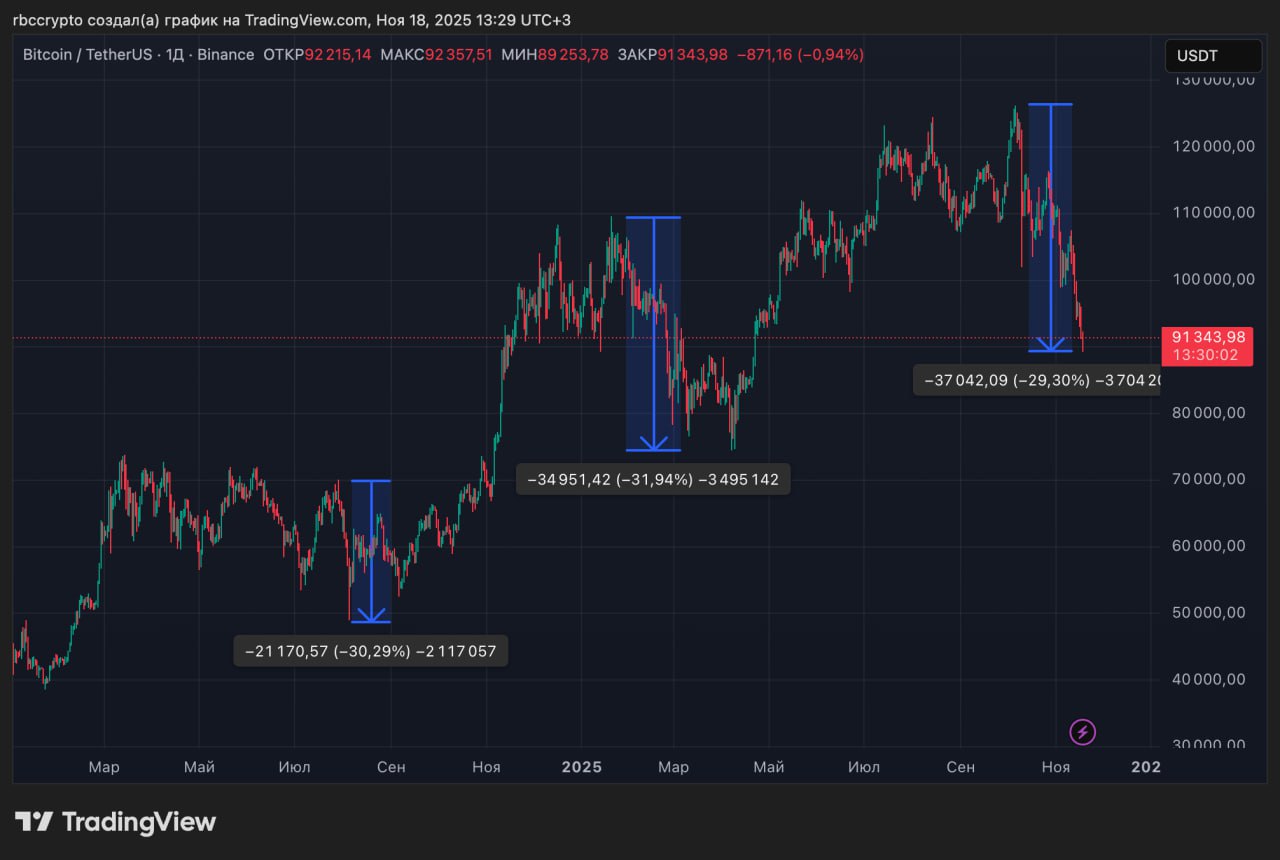Open the Binance exchange selector

coord(225,55)
